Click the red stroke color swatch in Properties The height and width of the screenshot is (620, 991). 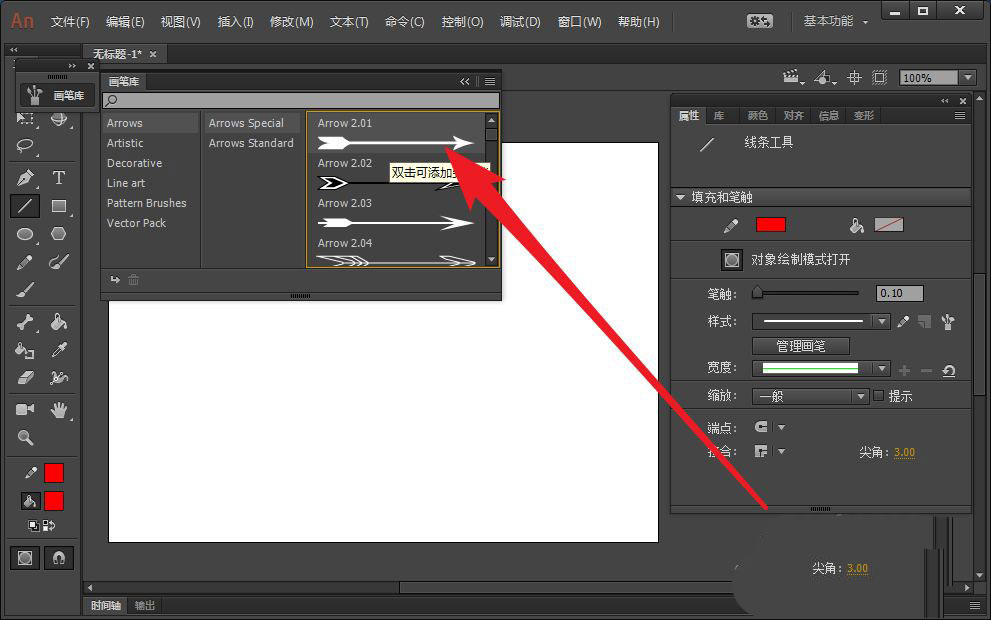770,225
